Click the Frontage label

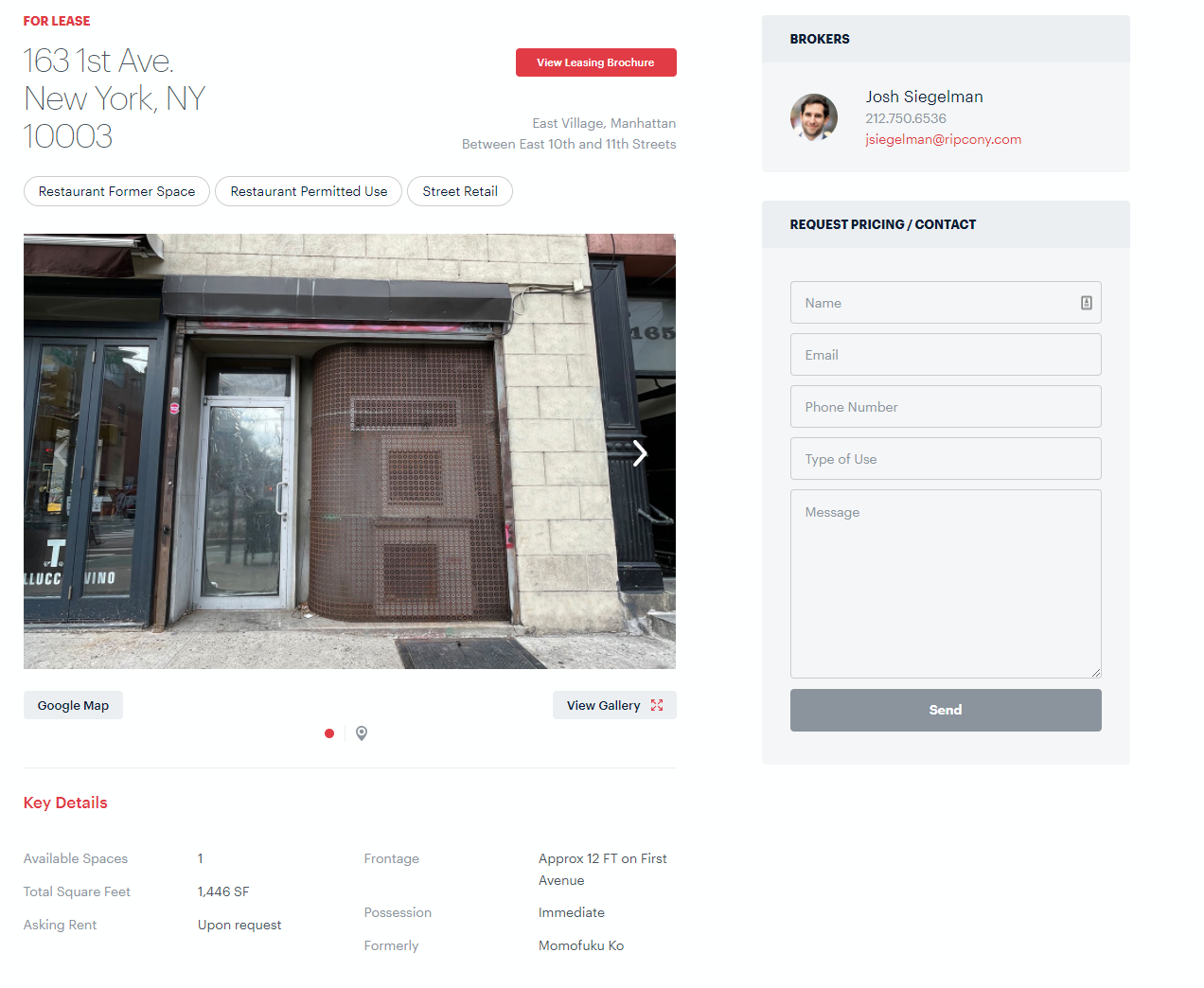click(x=392, y=858)
